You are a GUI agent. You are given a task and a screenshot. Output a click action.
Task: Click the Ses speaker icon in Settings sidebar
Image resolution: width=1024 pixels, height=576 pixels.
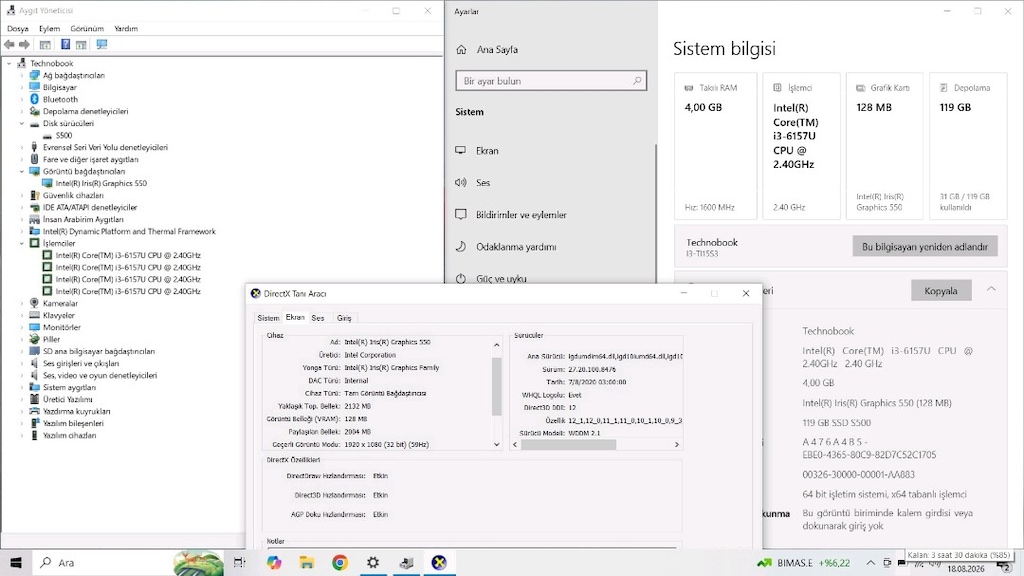click(x=461, y=182)
